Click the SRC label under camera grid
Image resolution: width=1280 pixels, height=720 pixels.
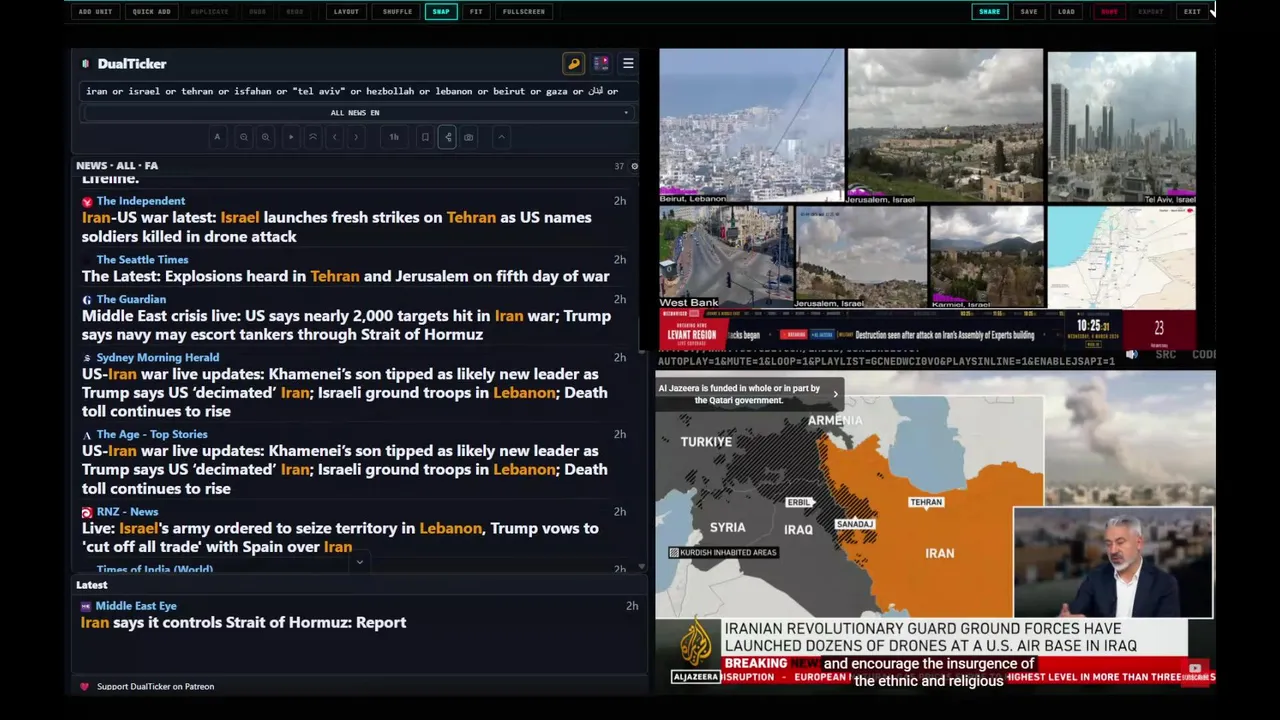pos(1165,355)
